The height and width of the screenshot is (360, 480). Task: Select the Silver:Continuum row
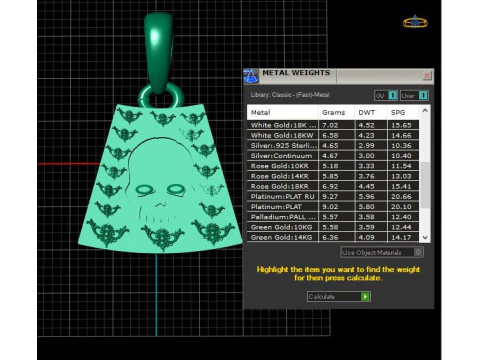click(333, 156)
